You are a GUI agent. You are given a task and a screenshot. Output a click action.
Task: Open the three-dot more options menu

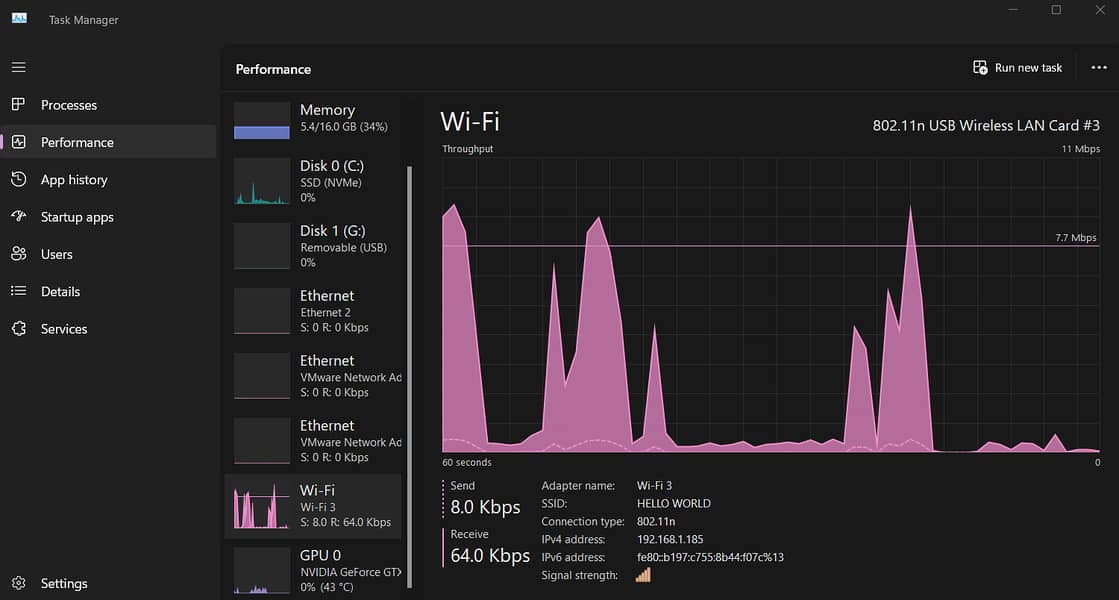tap(1099, 67)
